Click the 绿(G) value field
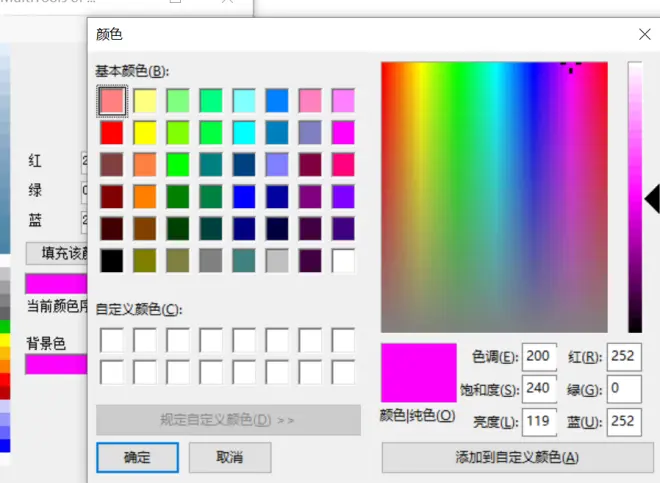Image resolution: width=660 pixels, height=483 pixels. point(624,389)
